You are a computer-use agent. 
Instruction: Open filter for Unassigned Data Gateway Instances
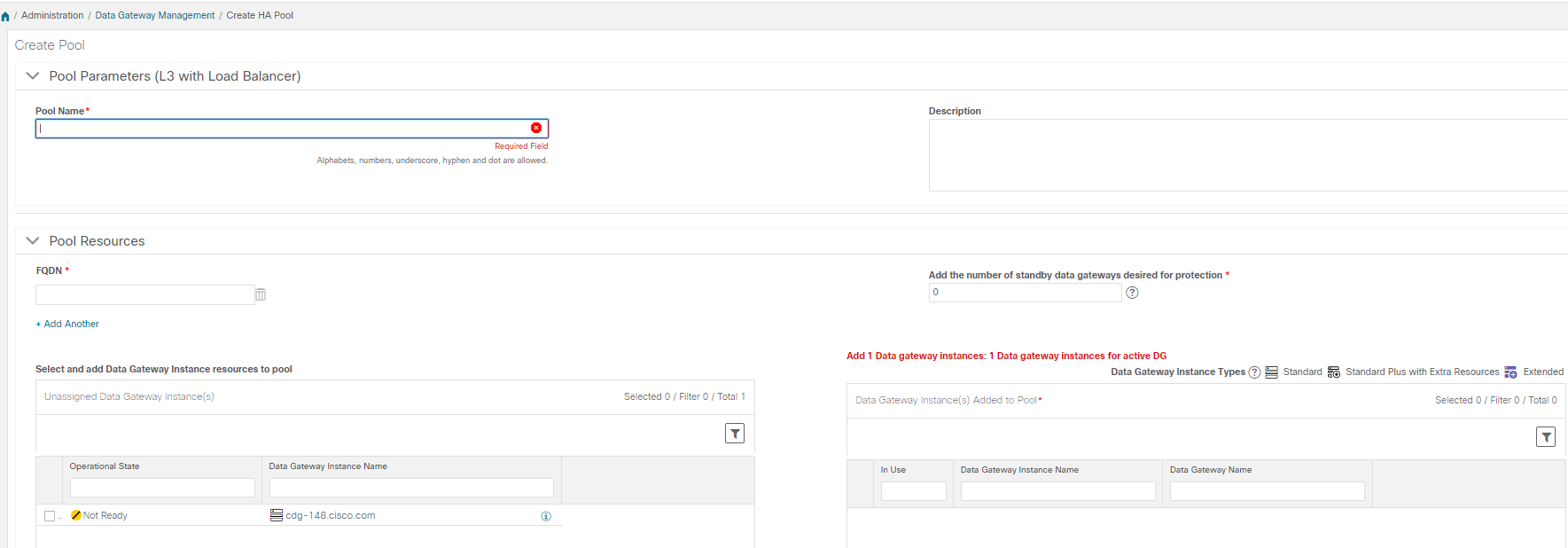[x=735, y=434]
